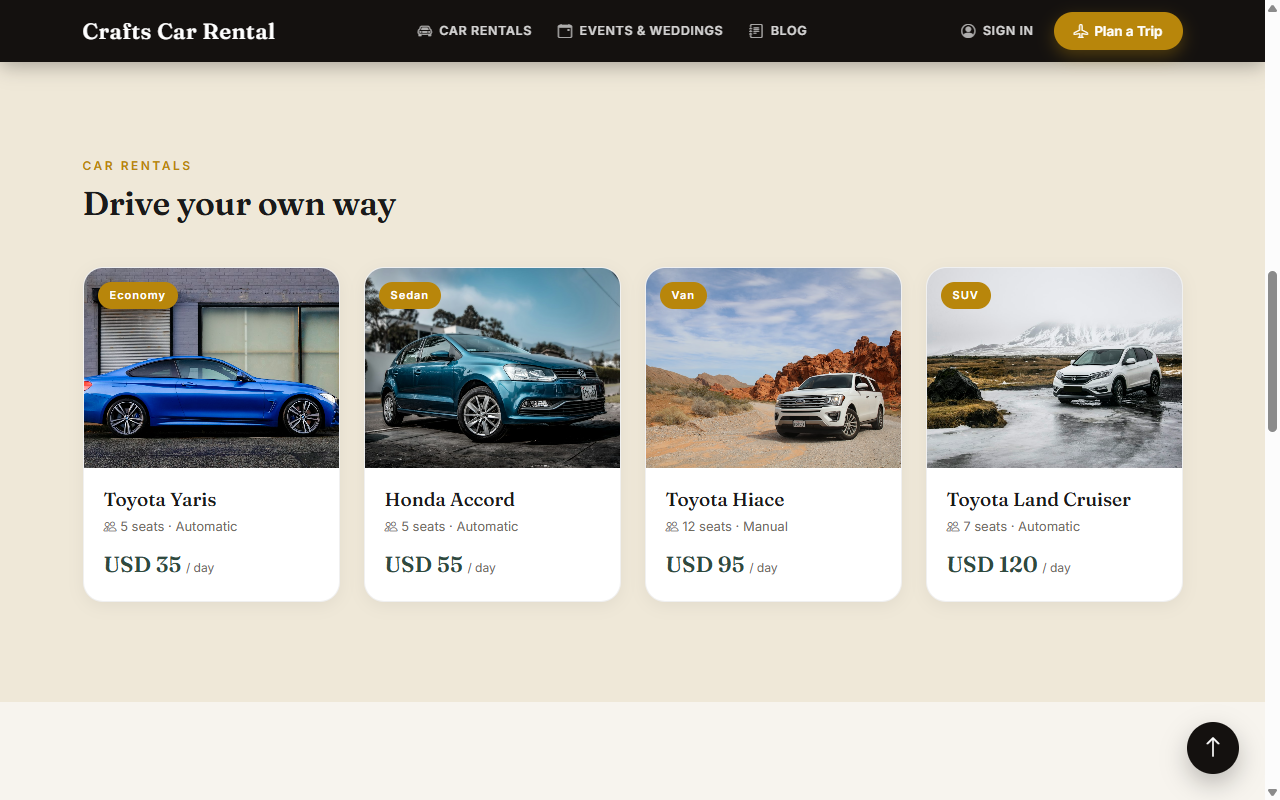The height and width of the screenshot is (800, 1280).
Task: Click the seats icon under Toyota Hiace
Action: 672,527
